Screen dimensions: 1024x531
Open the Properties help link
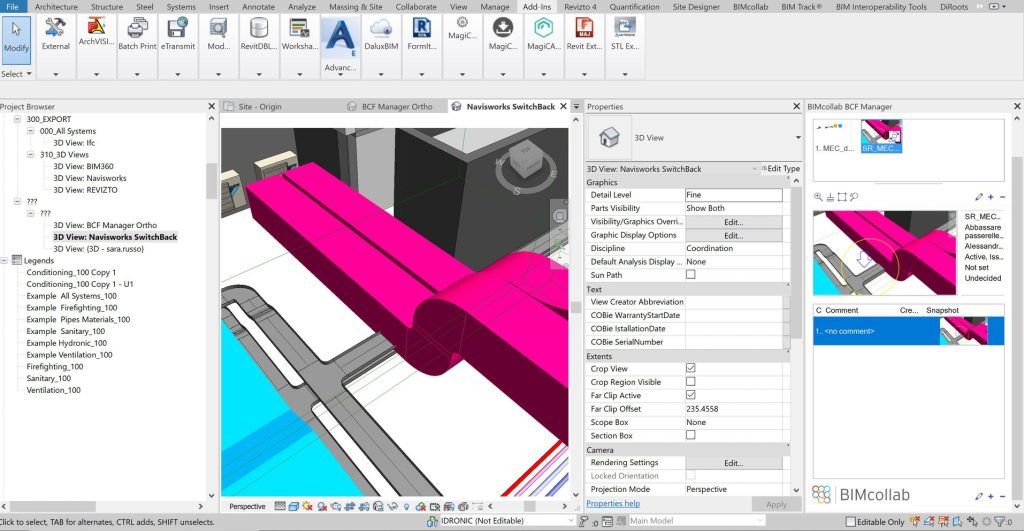pyautogui.click(x=613, y=503)
